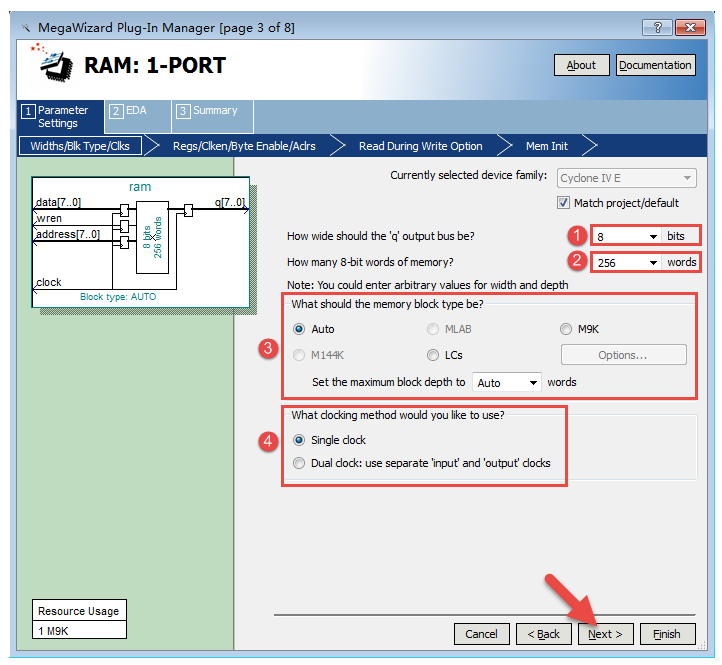722x665 pixels.
Task: Click the 'clock' port label in diagram
Action: click(x=49, y=282)
